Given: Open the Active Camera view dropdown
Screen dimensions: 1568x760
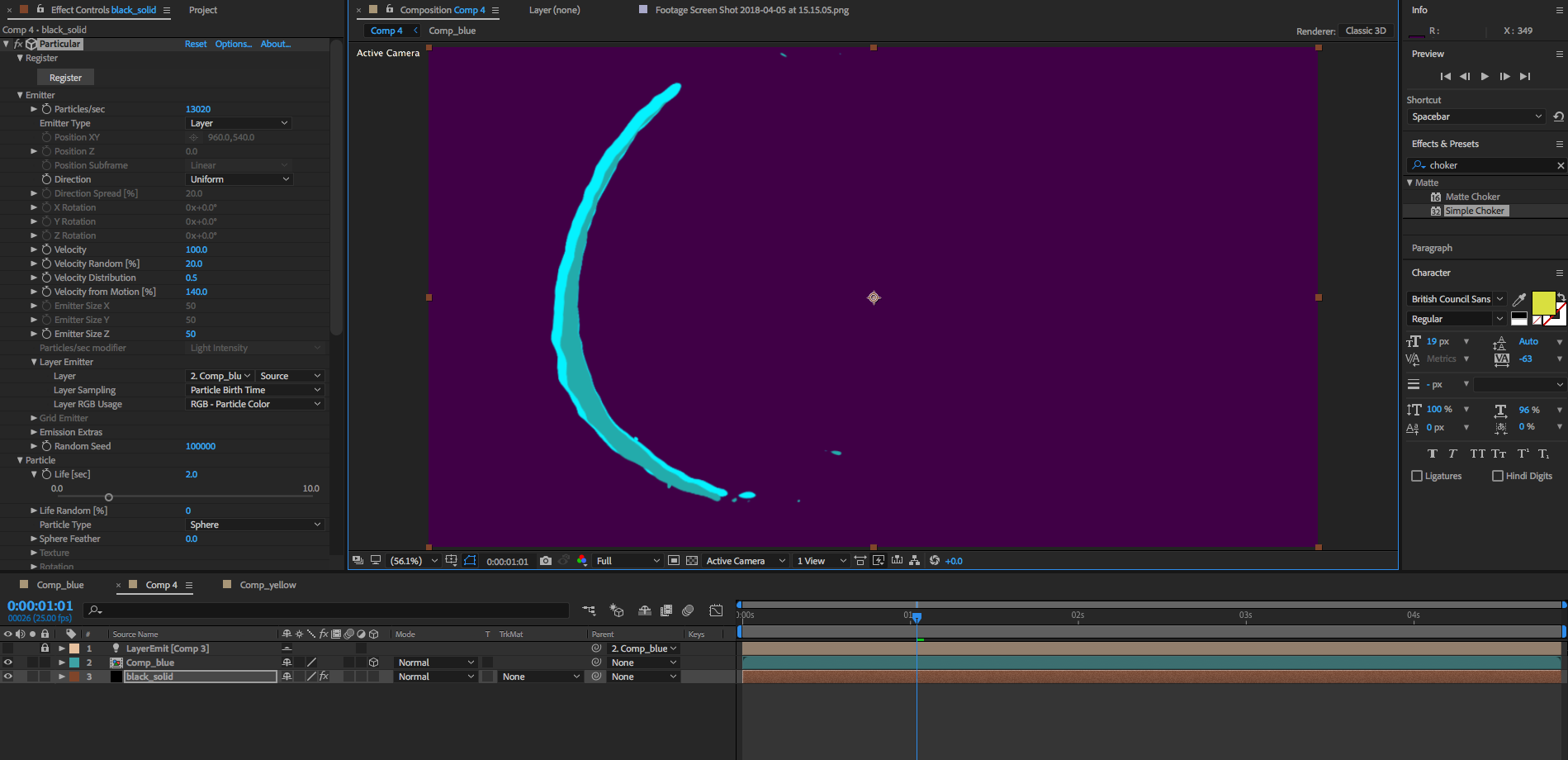Looking at the screenshot, I should (746, 561).
